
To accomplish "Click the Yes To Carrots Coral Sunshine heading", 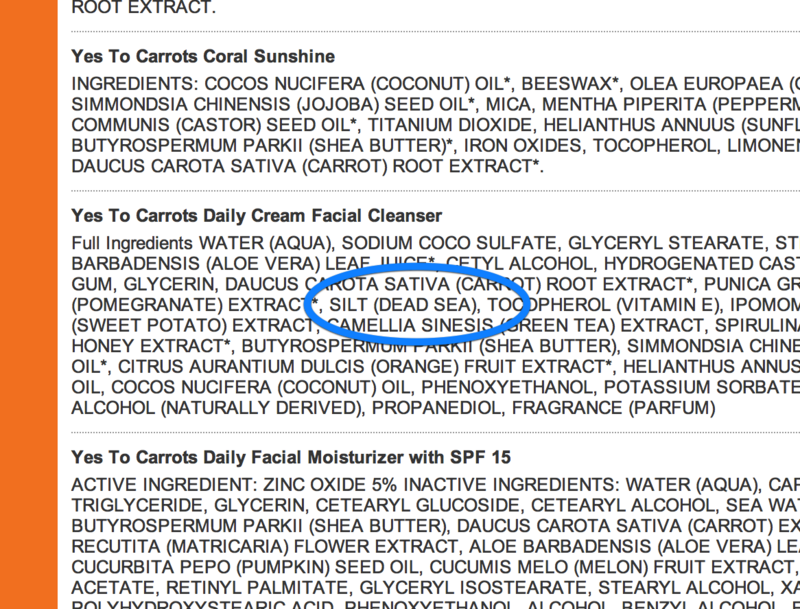I will pos(203,56).
